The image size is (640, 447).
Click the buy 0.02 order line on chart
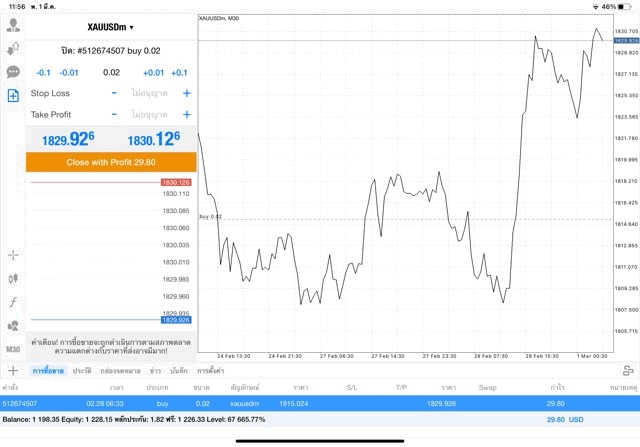tap(406, 220)
